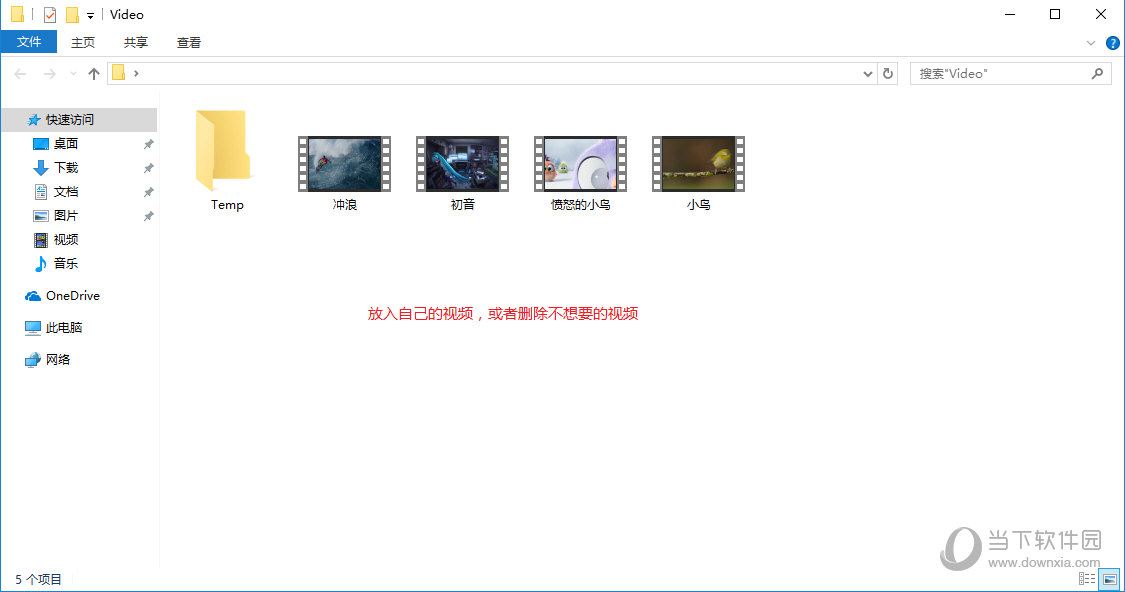This screenshot has height=592, width=1125.
Task: Open the Customize Quick Access Toolbar dropdown
Action: point(90,15)
